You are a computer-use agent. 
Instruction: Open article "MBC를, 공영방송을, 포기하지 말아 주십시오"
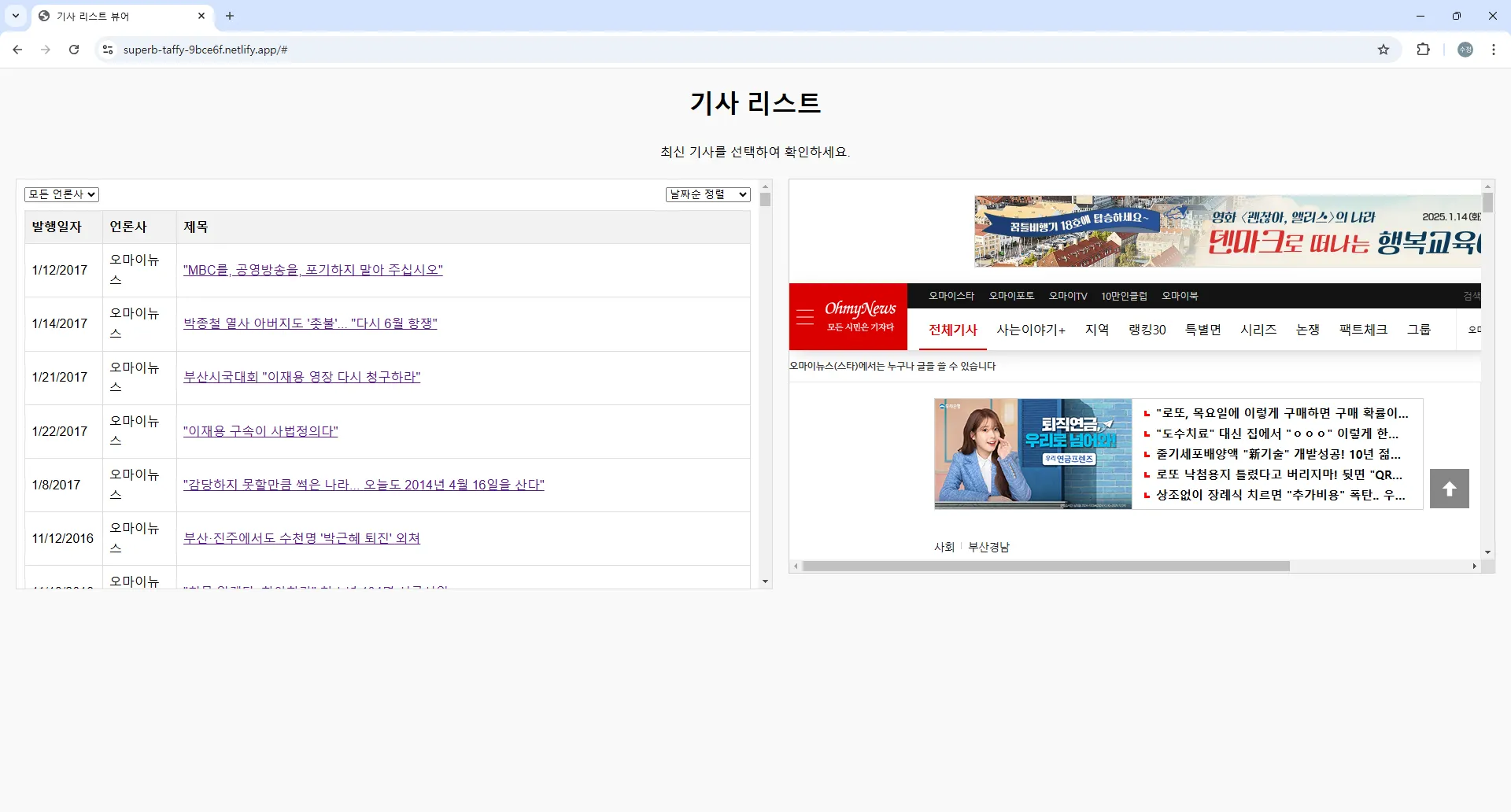[x=313, y=270]
